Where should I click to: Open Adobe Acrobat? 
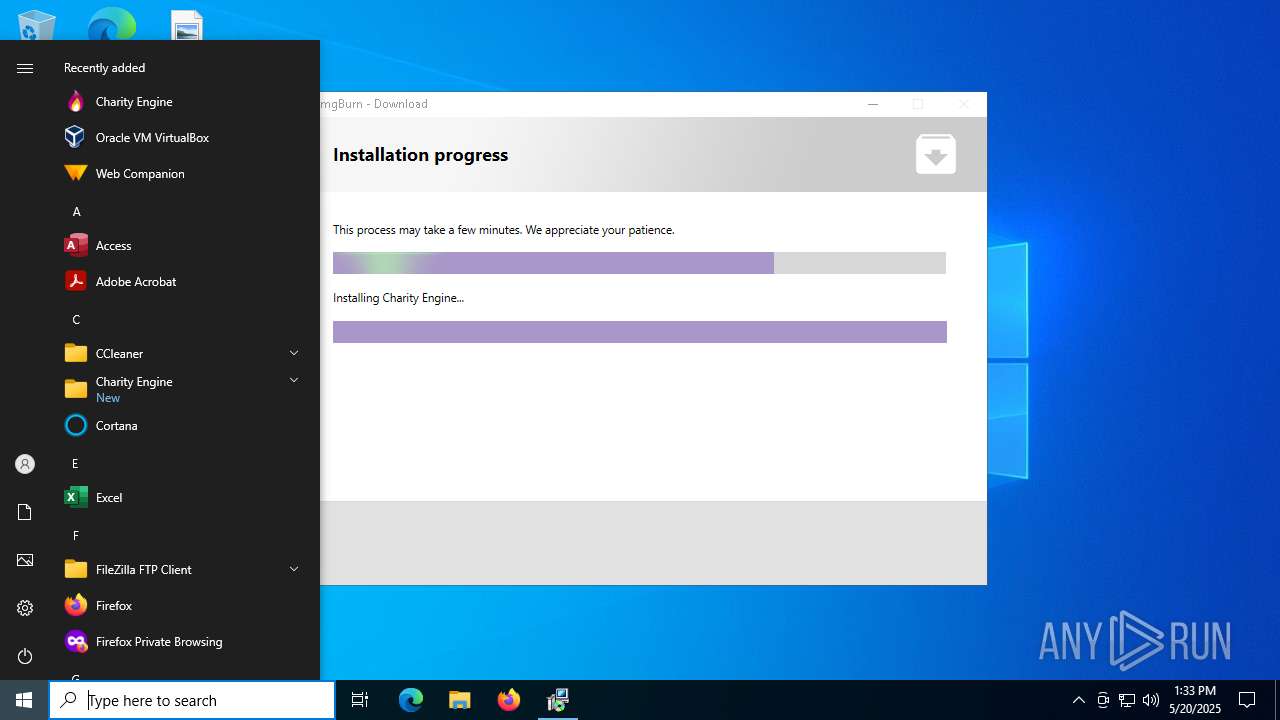click(182, 282)
